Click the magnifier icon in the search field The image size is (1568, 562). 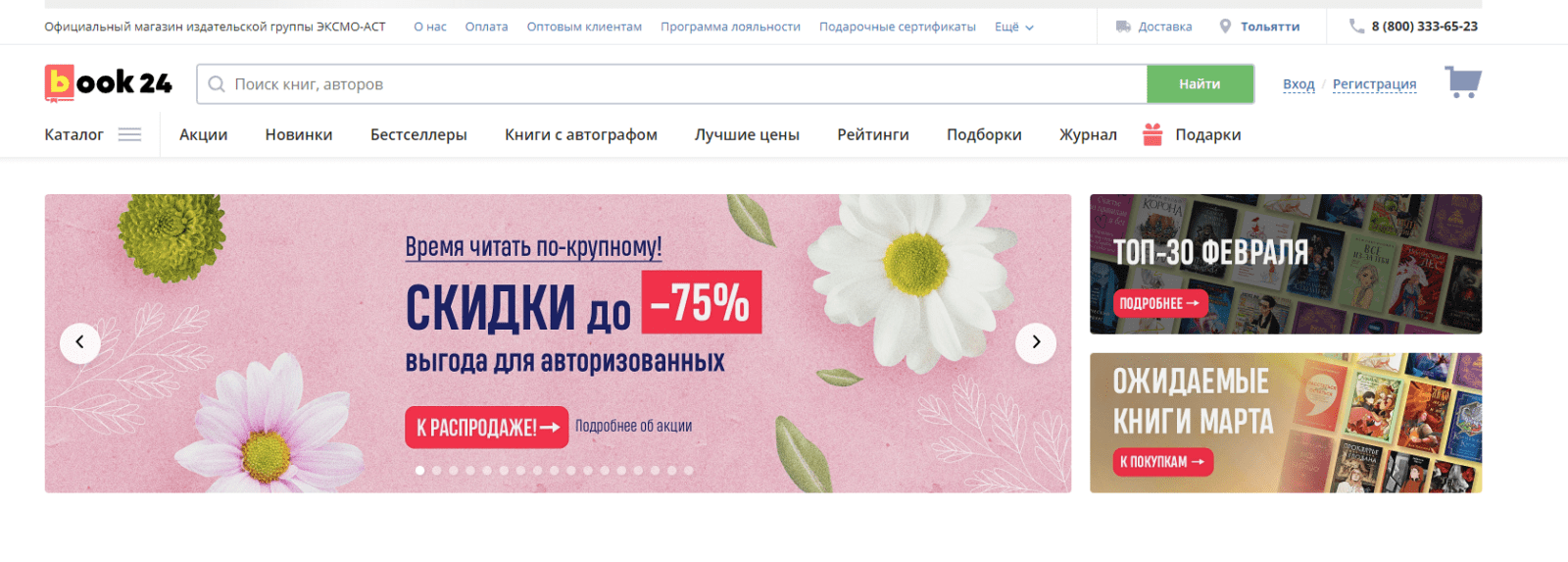217,84
